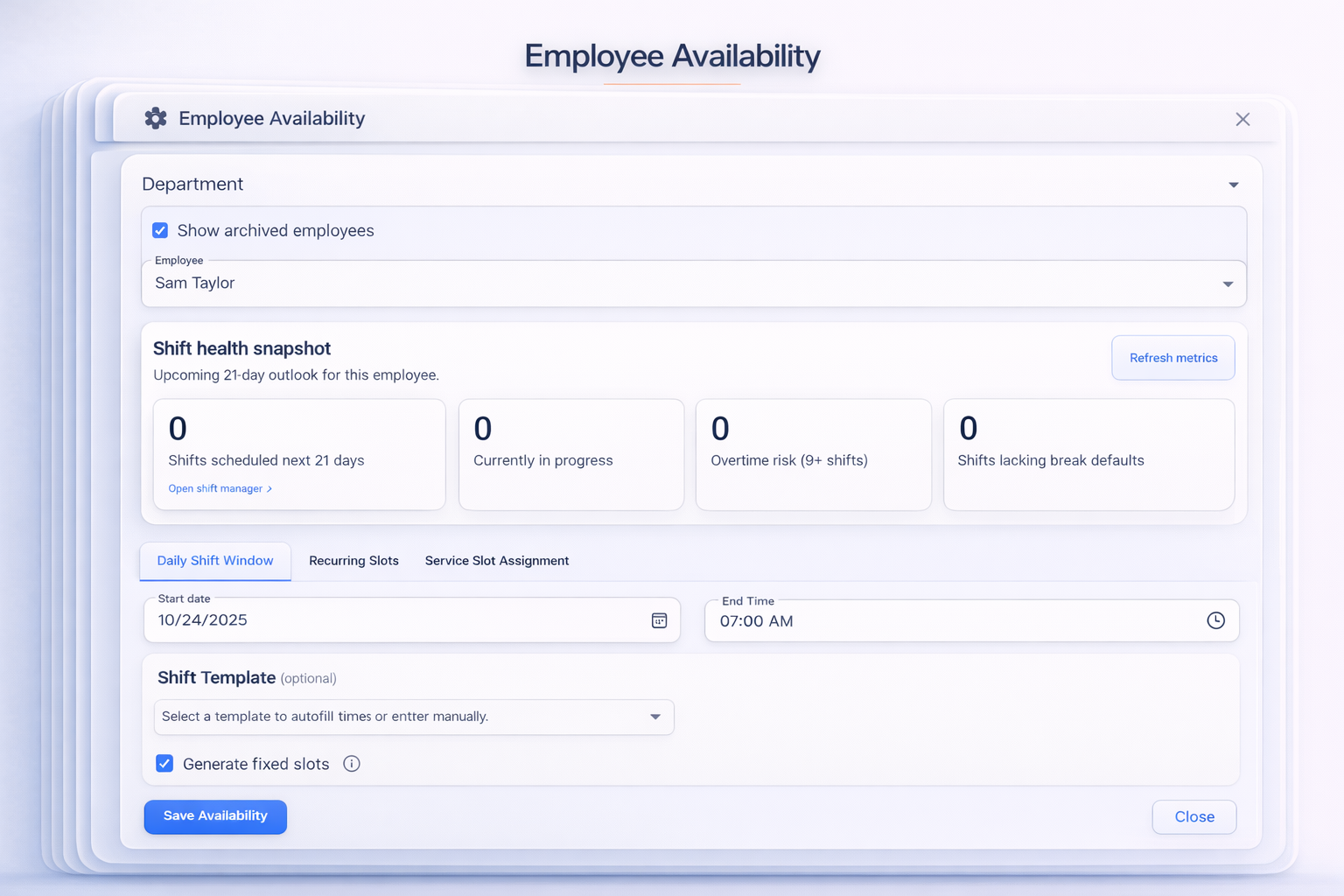Expand the Department dropdown arrow

(x=1234, y=185)
